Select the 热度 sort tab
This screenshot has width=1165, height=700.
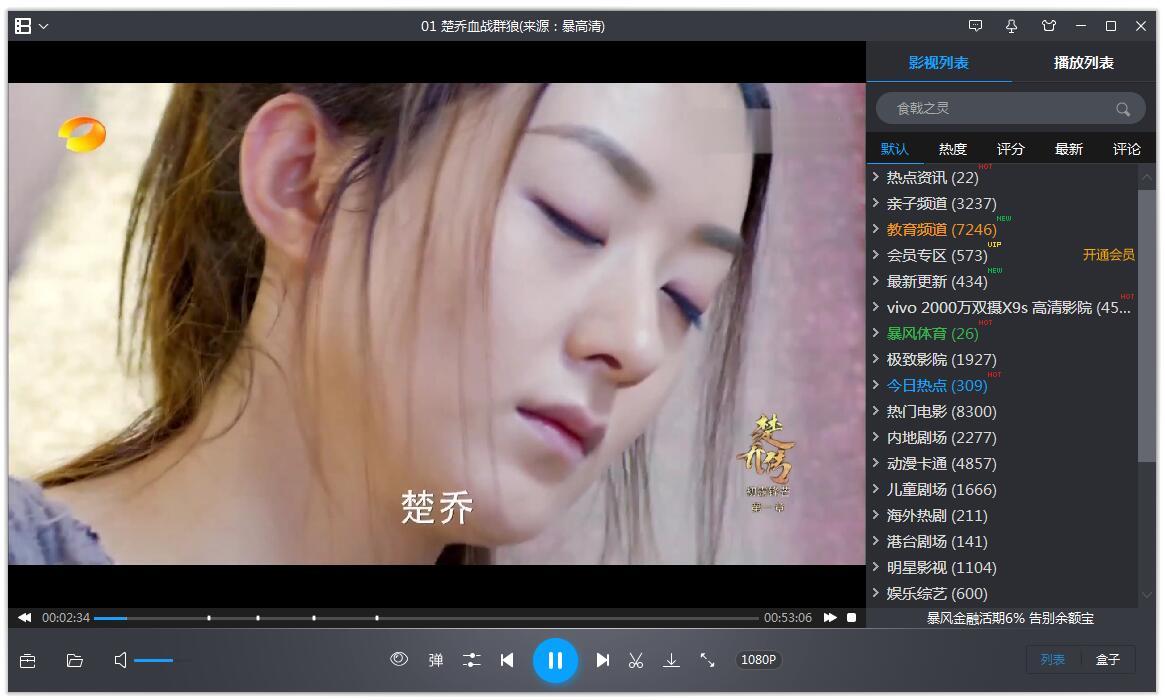tap(953, 149)
